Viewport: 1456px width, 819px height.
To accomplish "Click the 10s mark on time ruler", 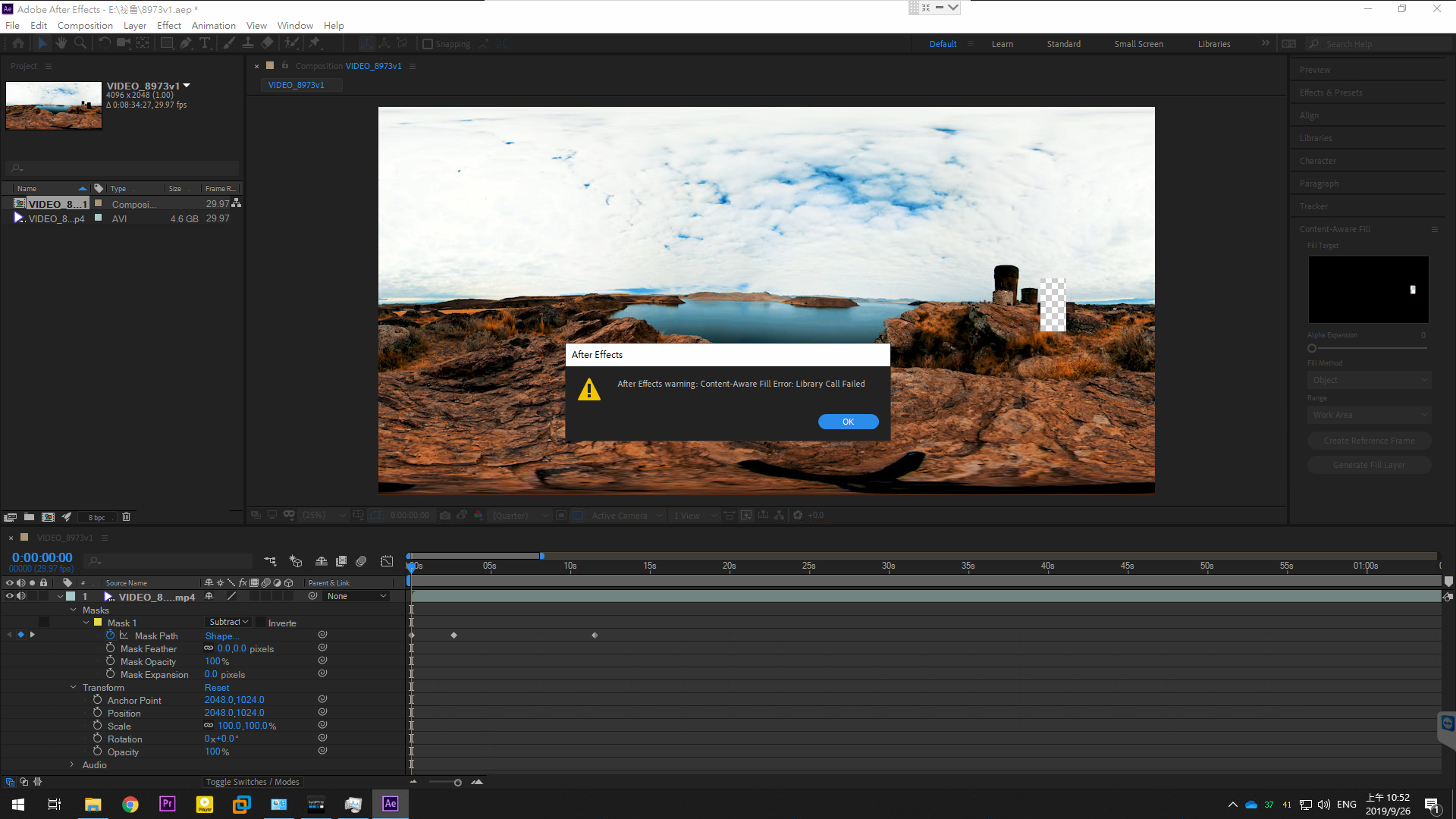I will pyautogui.click(x=570, y=566).
